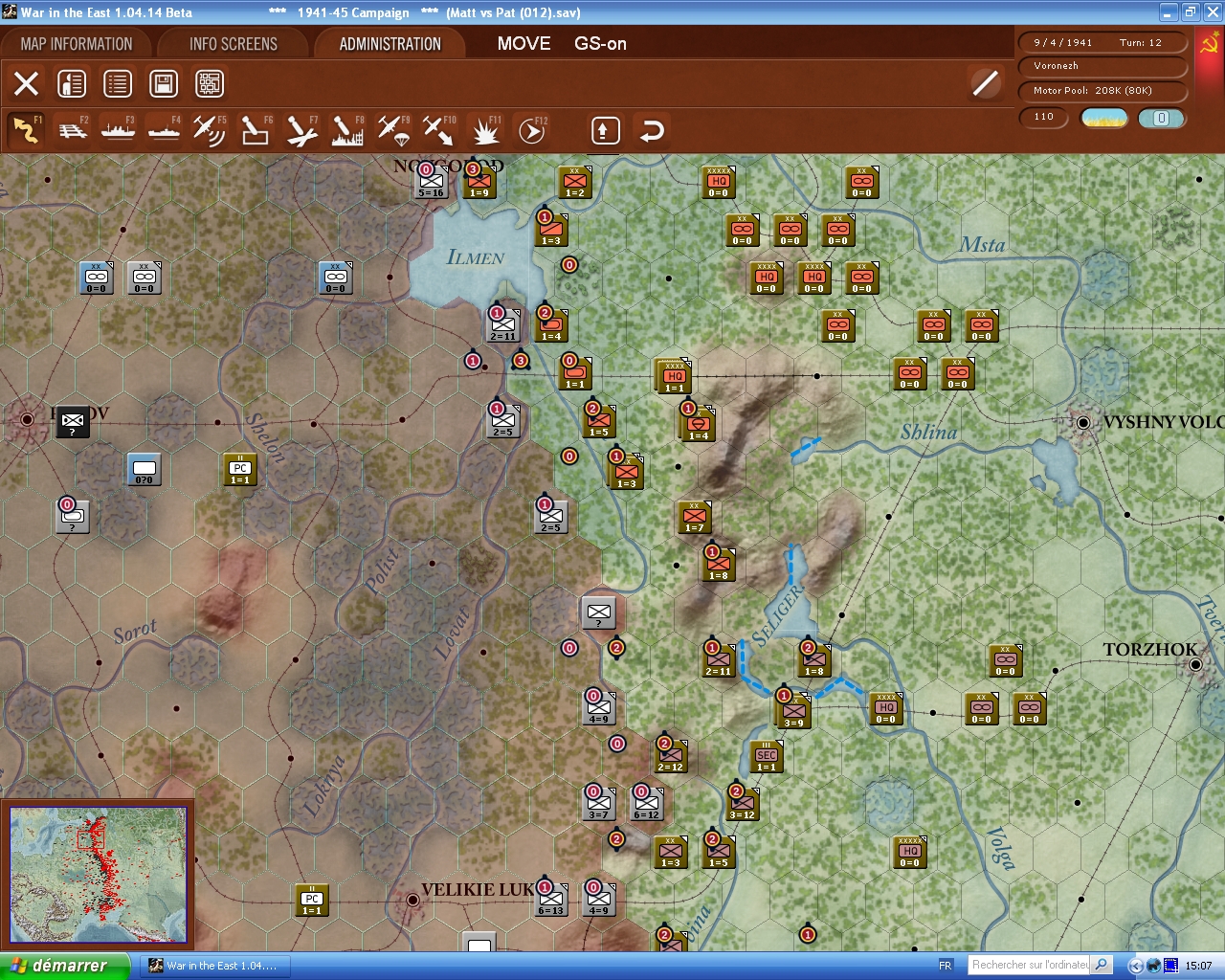Viewport: 1225px width, 980px height.
Task: Select the F10 air transfer mode
Action: tap(439, 130)
